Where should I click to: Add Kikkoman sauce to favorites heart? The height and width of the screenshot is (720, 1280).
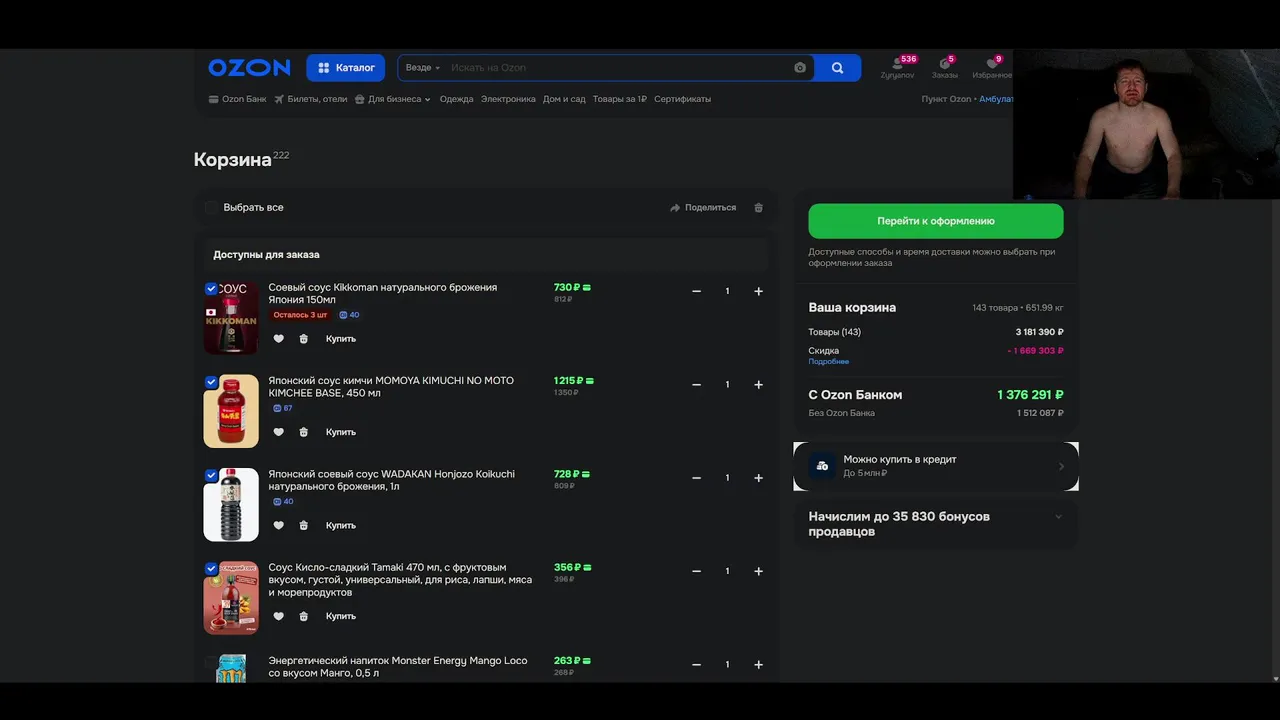279,339
